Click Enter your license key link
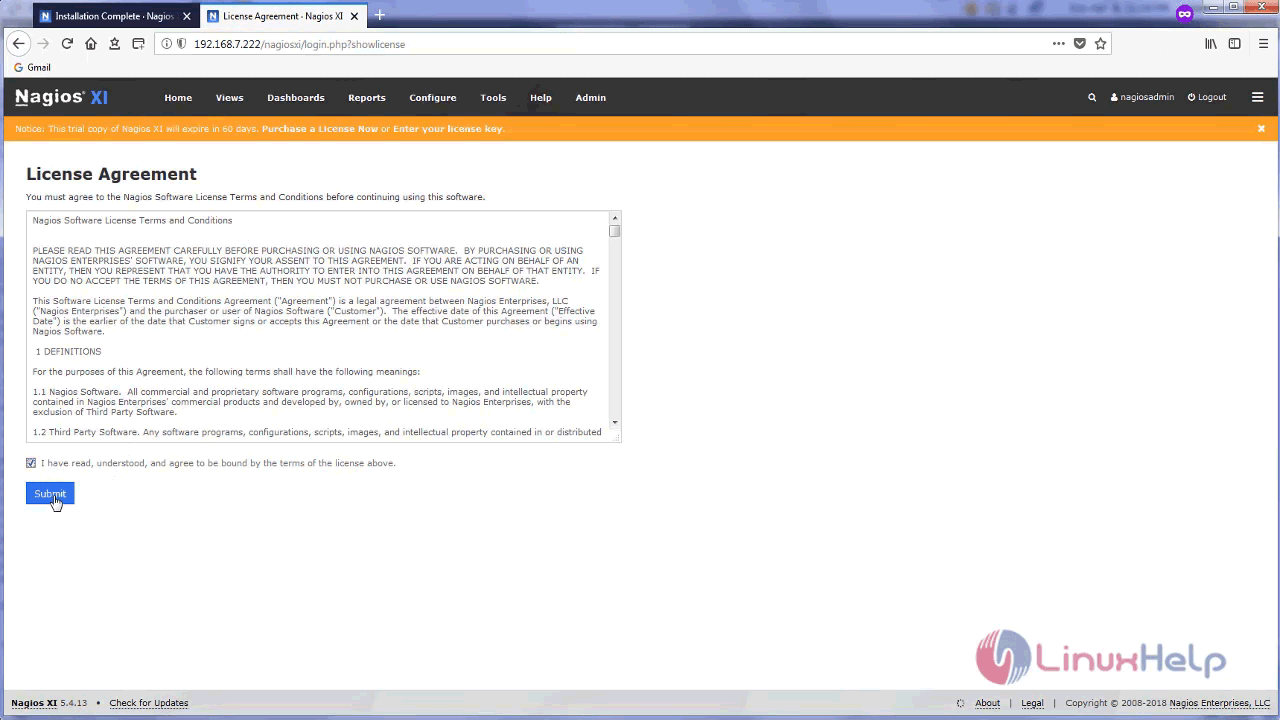This screenshot has height=720, width=1280. [x=447, y=129]
